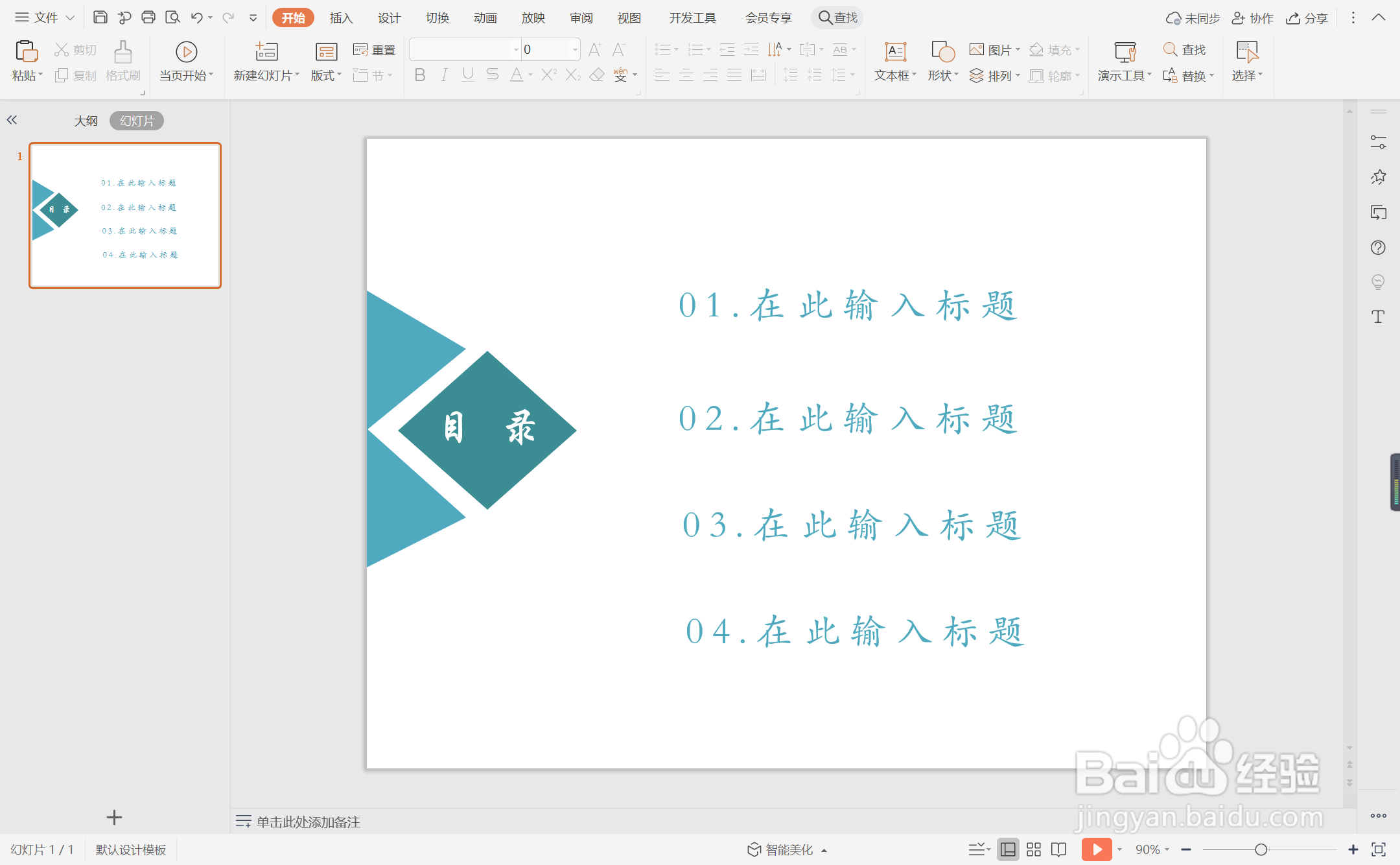Toggle italic formatting
The image size is (1400, 865).
click(444, 75)
